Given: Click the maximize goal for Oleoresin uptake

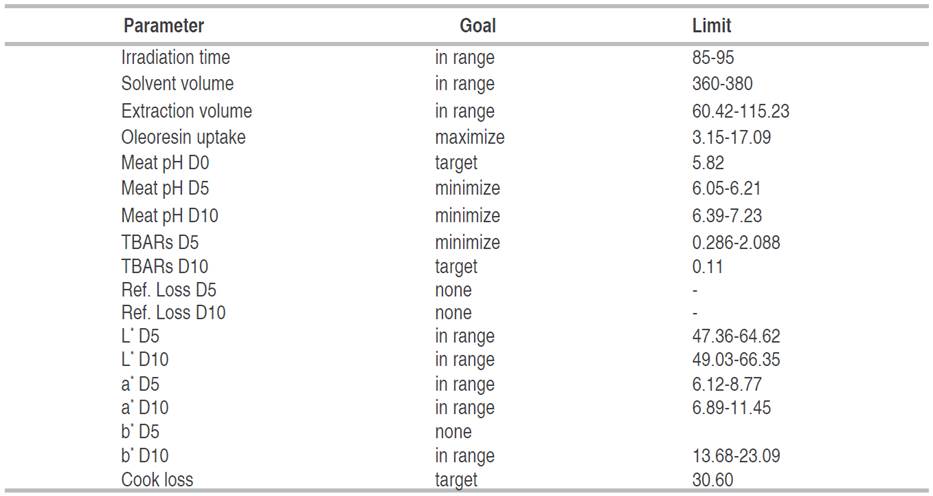Looking at the screenshot, I should click(x=469, y=137).
